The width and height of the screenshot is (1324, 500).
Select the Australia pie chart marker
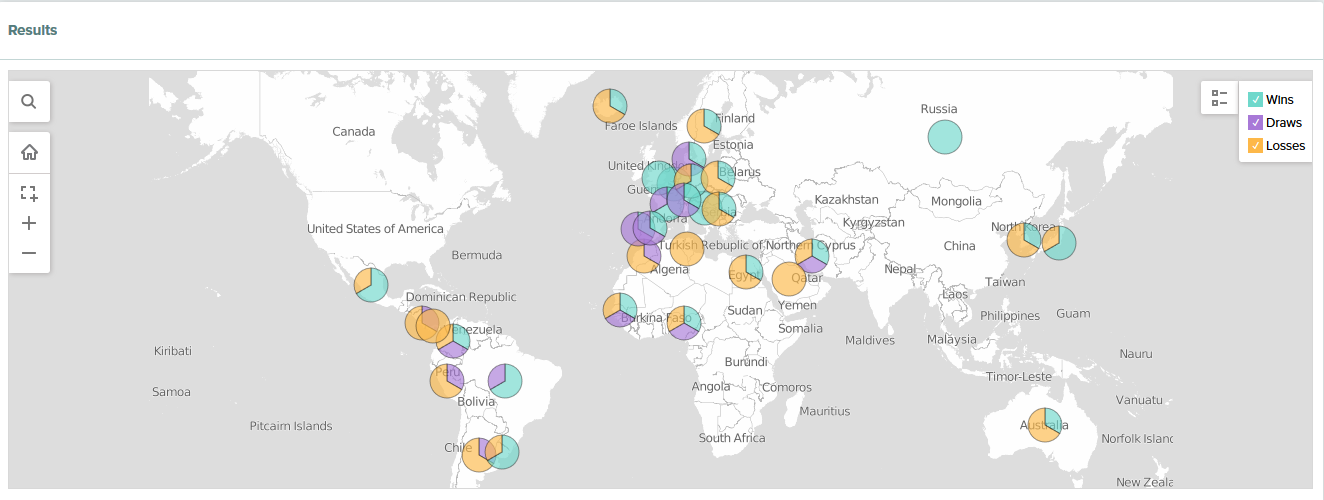(1045, 425)
